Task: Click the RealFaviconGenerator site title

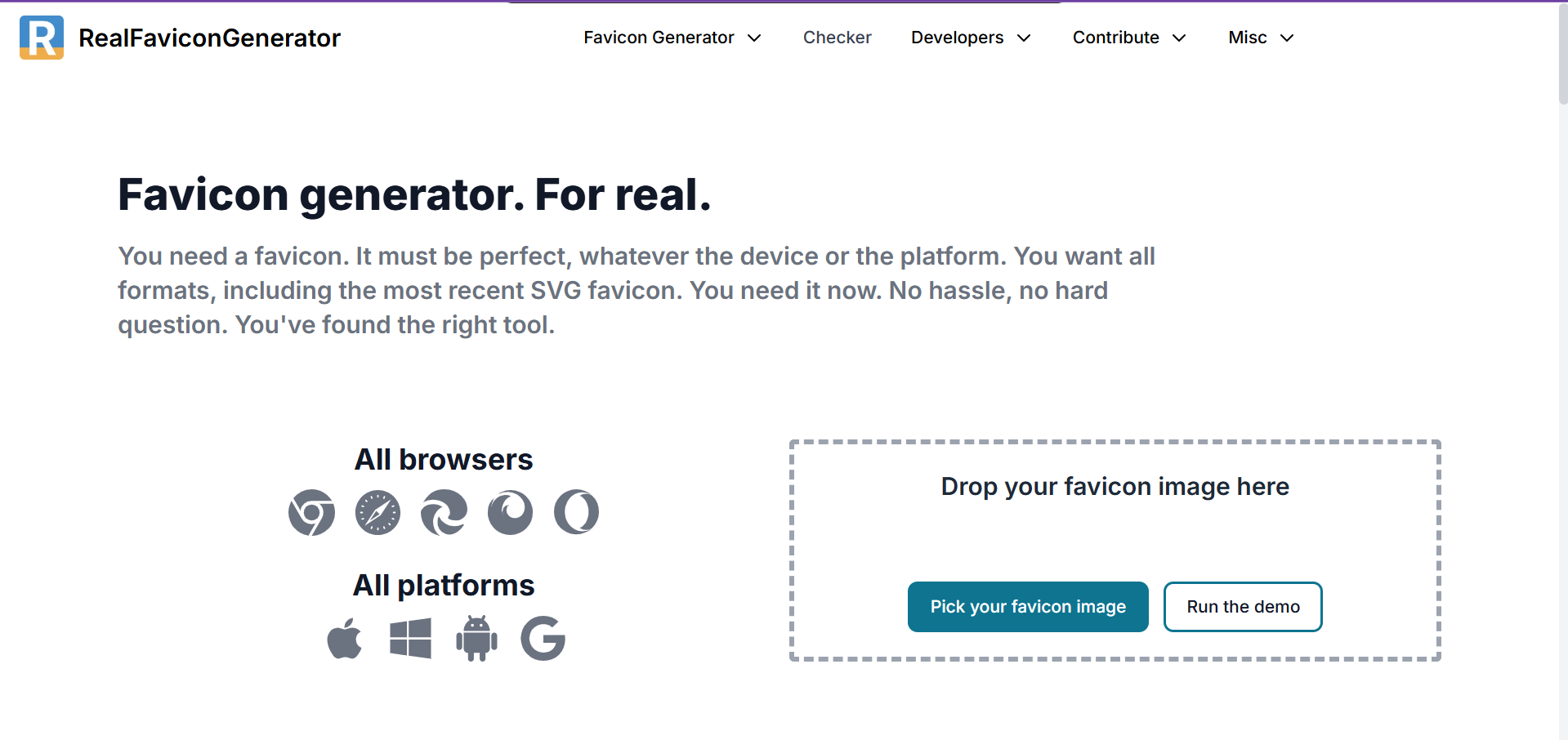Action: click(209, 38)
